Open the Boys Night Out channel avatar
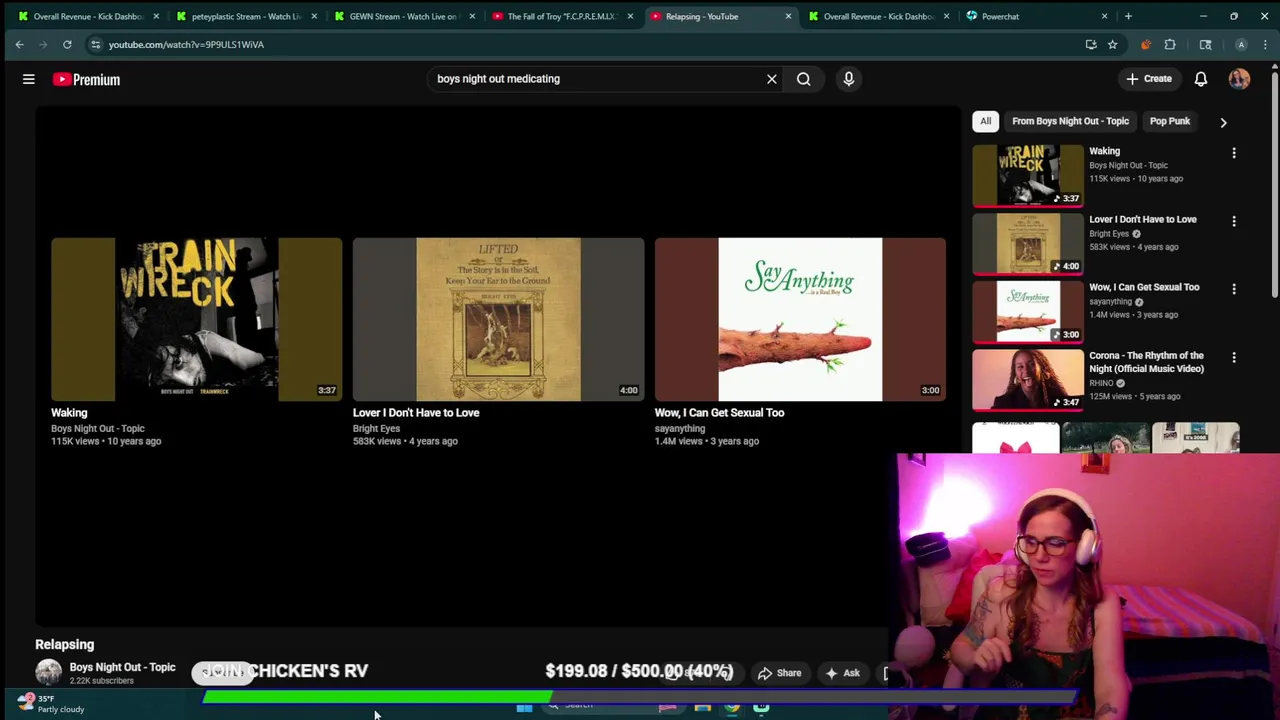Screen dimensions: 1280x720 [x=48, y=672]
